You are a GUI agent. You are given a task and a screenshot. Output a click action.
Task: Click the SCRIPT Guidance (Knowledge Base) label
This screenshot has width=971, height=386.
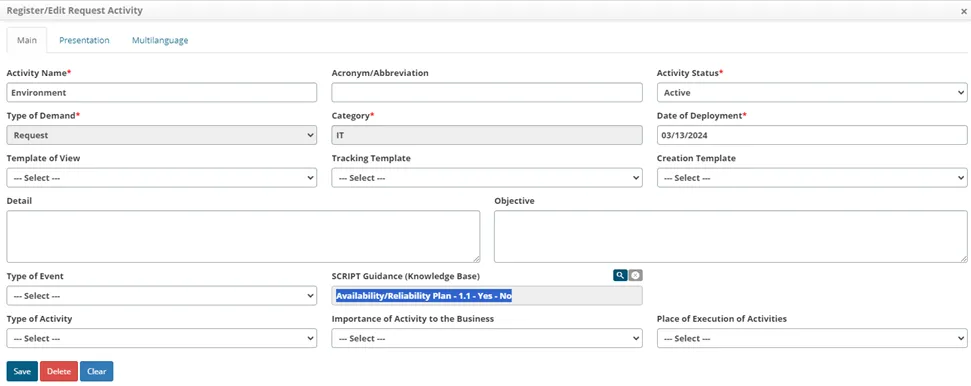click(406, 276)
